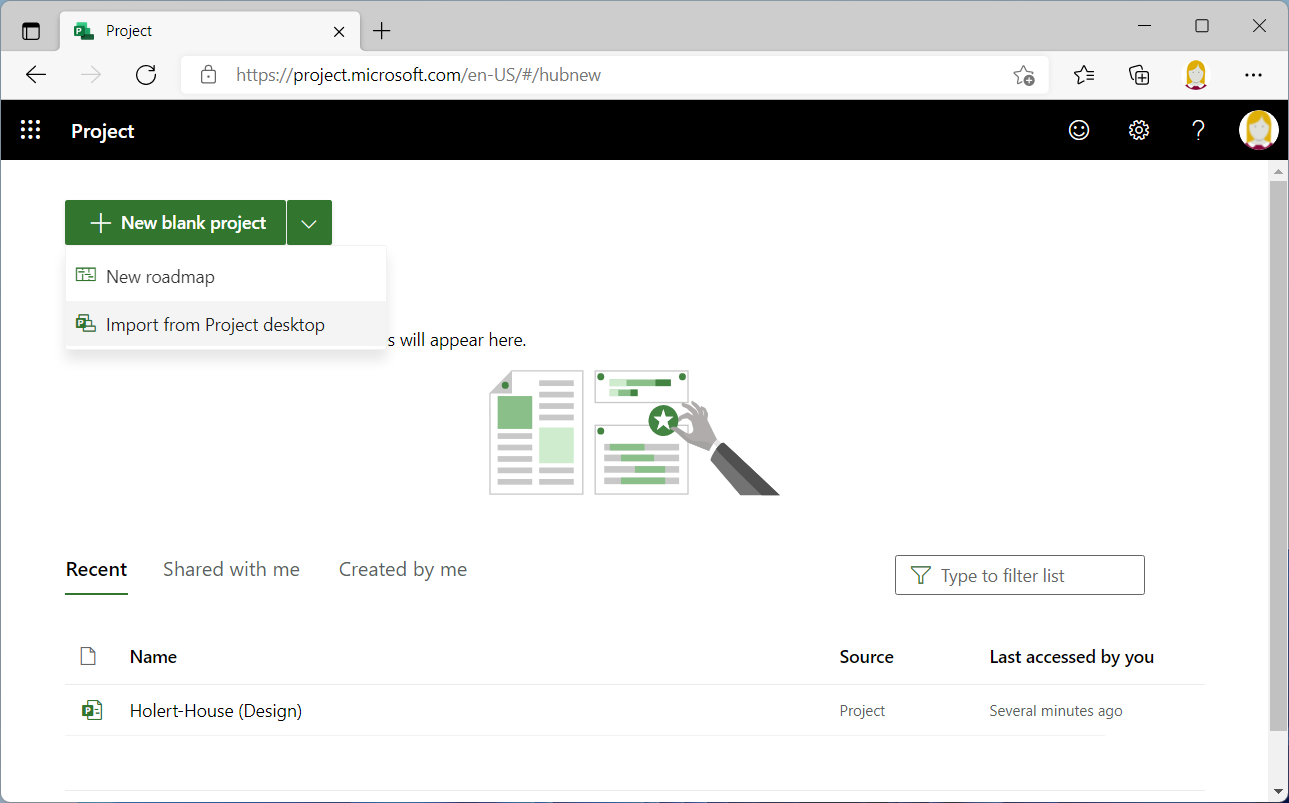The width and height of the screenshot is (1289, 803).
Task: Switch to Shared with me tab
Action: pyautogui.click(x=231, y=570)
